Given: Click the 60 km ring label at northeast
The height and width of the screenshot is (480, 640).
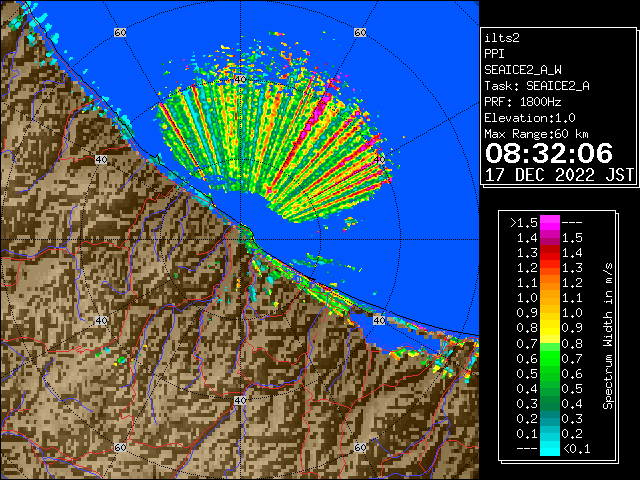Looking at the screenshot, I should coord(360,32).
